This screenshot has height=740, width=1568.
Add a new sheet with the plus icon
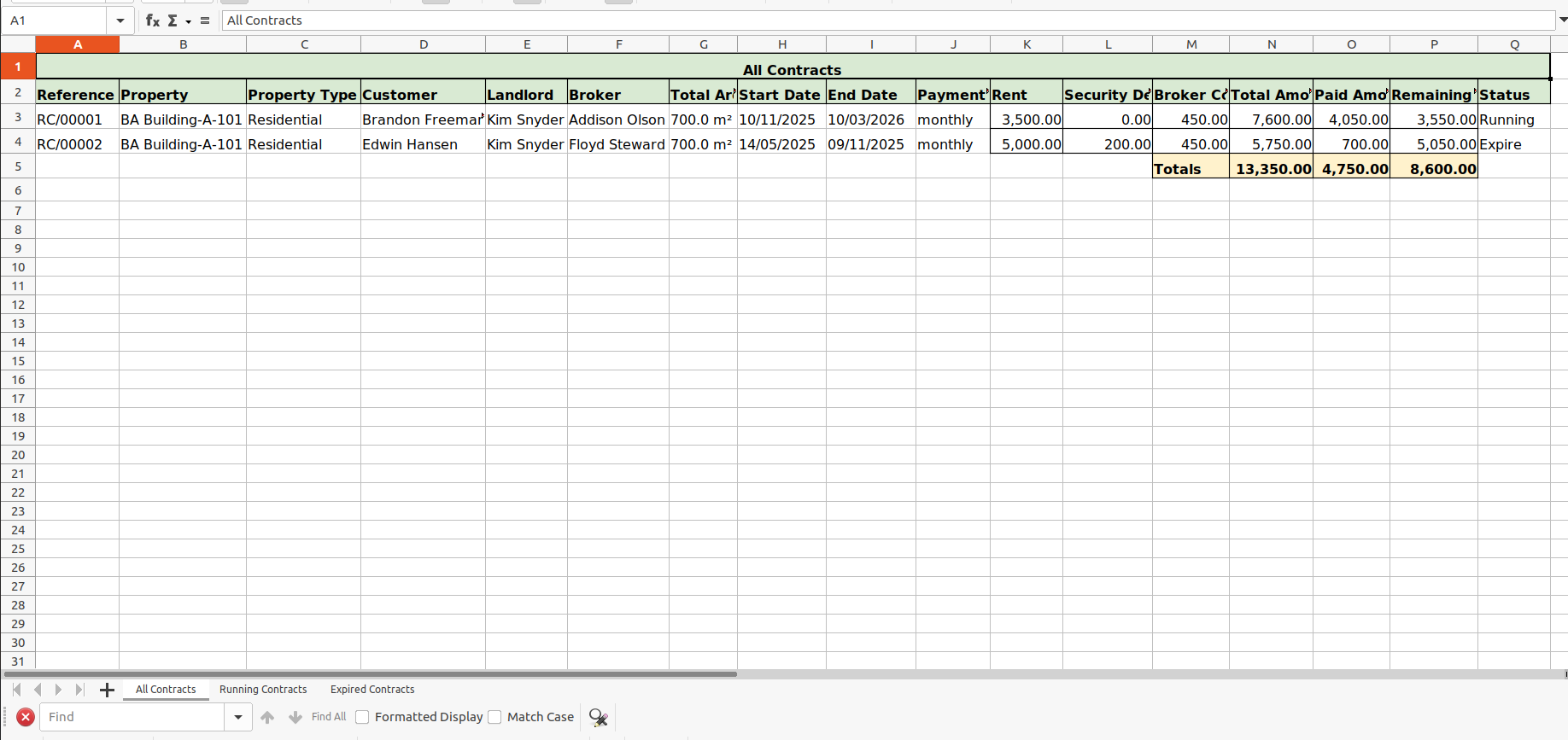tap(107, 690)
